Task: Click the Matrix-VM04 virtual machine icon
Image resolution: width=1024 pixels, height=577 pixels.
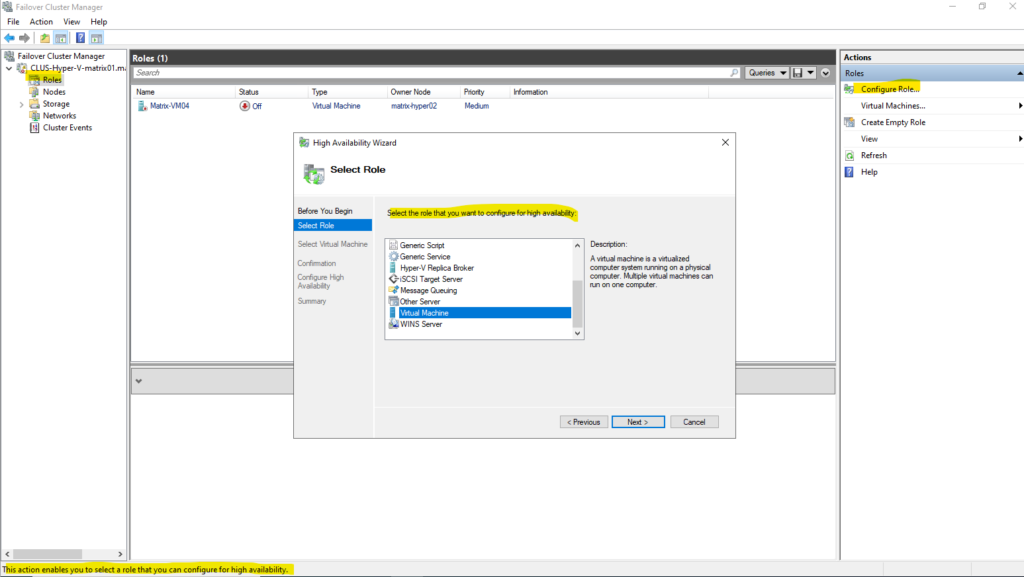Action: click(141, 106)
